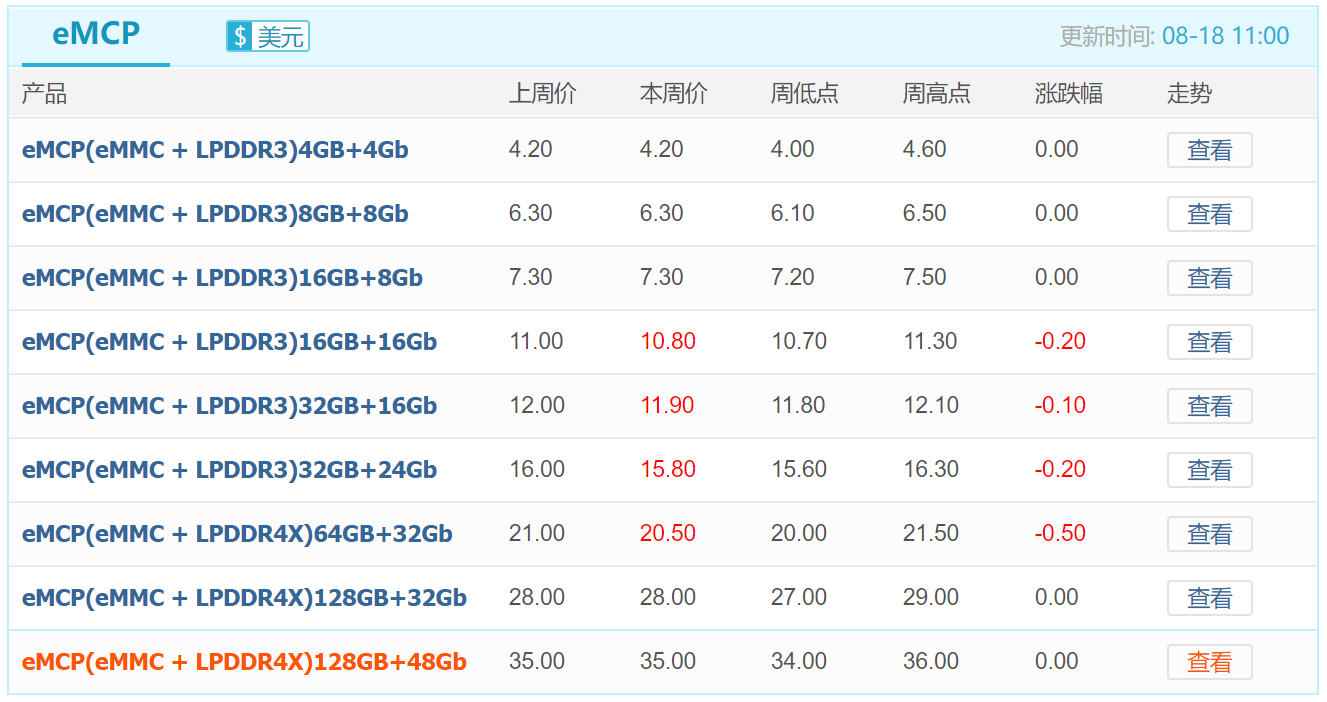Image resolution: width=1327 pixels, height=702 pixels.
Task: Toggle the 美元 dollar currency button
Action: pyautogui.click(x=268, y=37)
